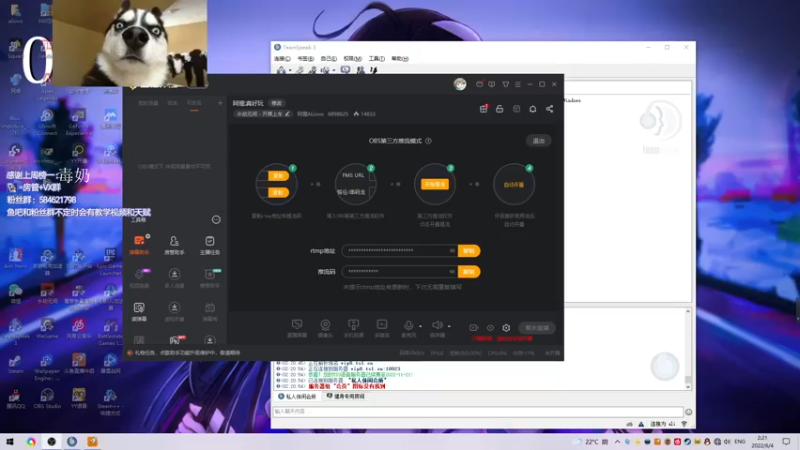Click the help icon beside OBS第三方推流模式

[428, 141]
